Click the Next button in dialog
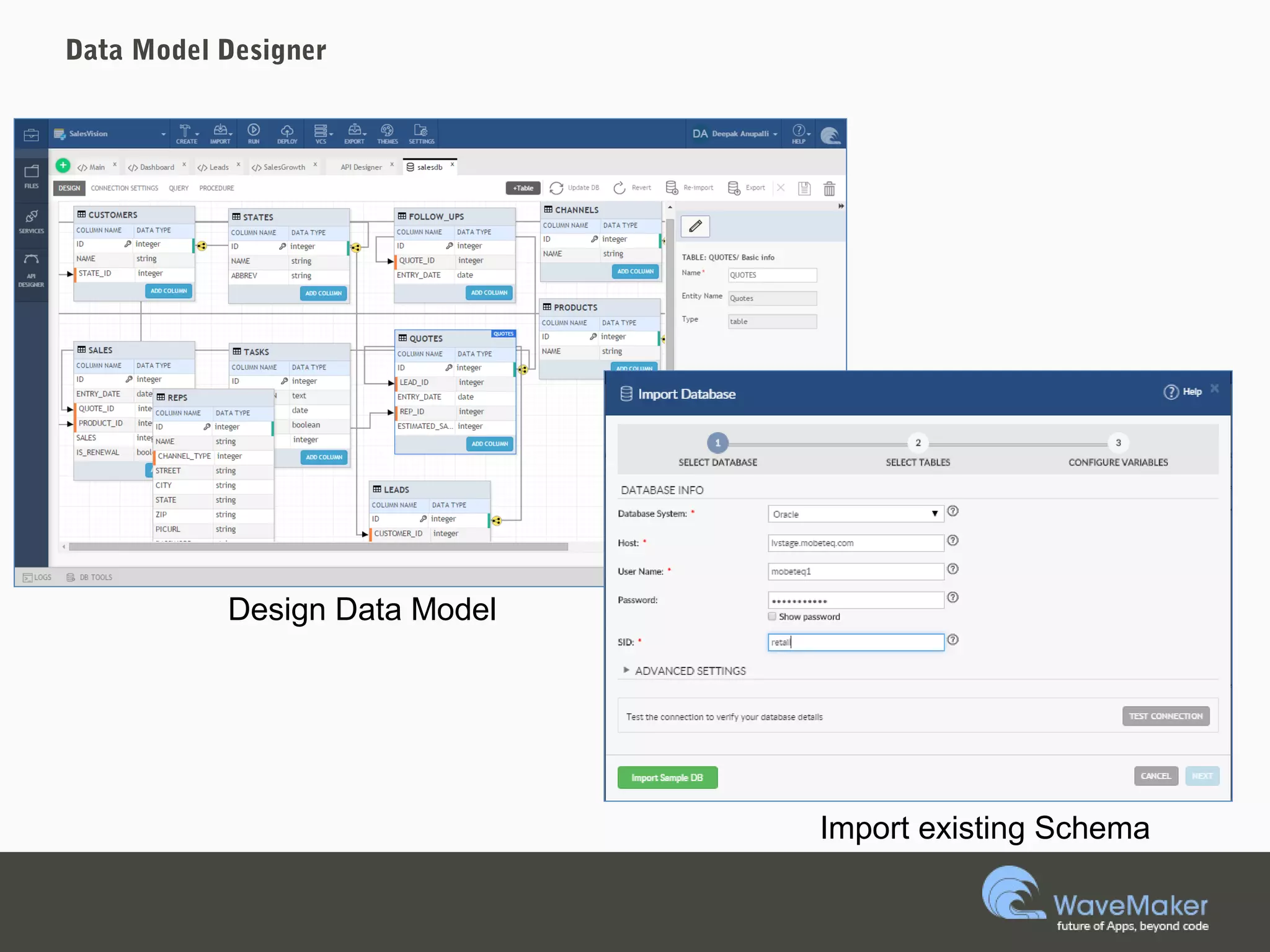The height and width of the screenshot is (952, 1270). 1202,776
